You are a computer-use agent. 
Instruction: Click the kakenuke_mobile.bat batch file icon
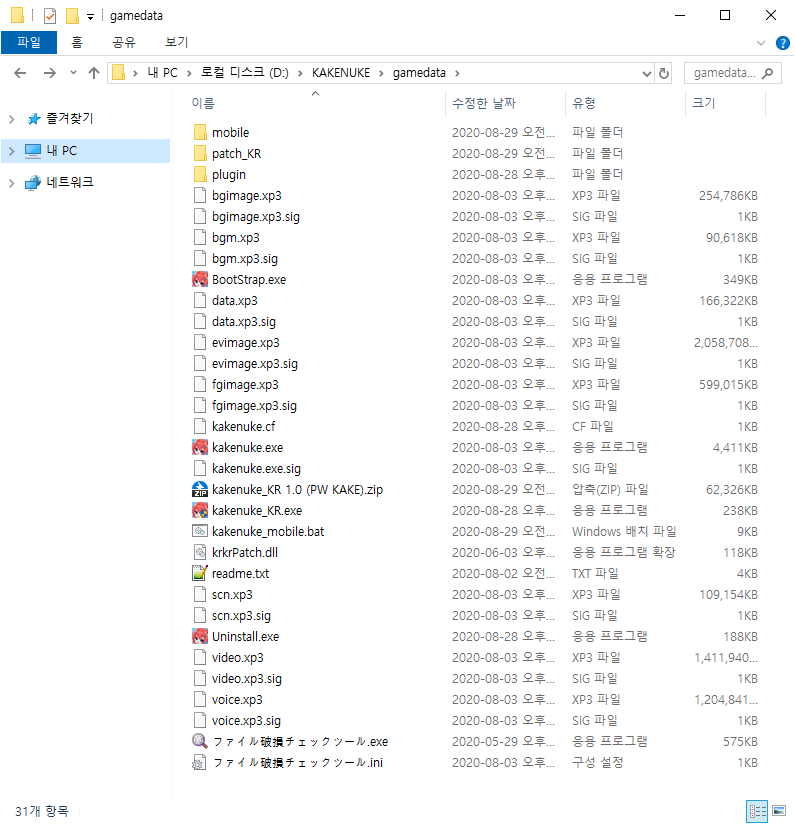click(200, 531)
